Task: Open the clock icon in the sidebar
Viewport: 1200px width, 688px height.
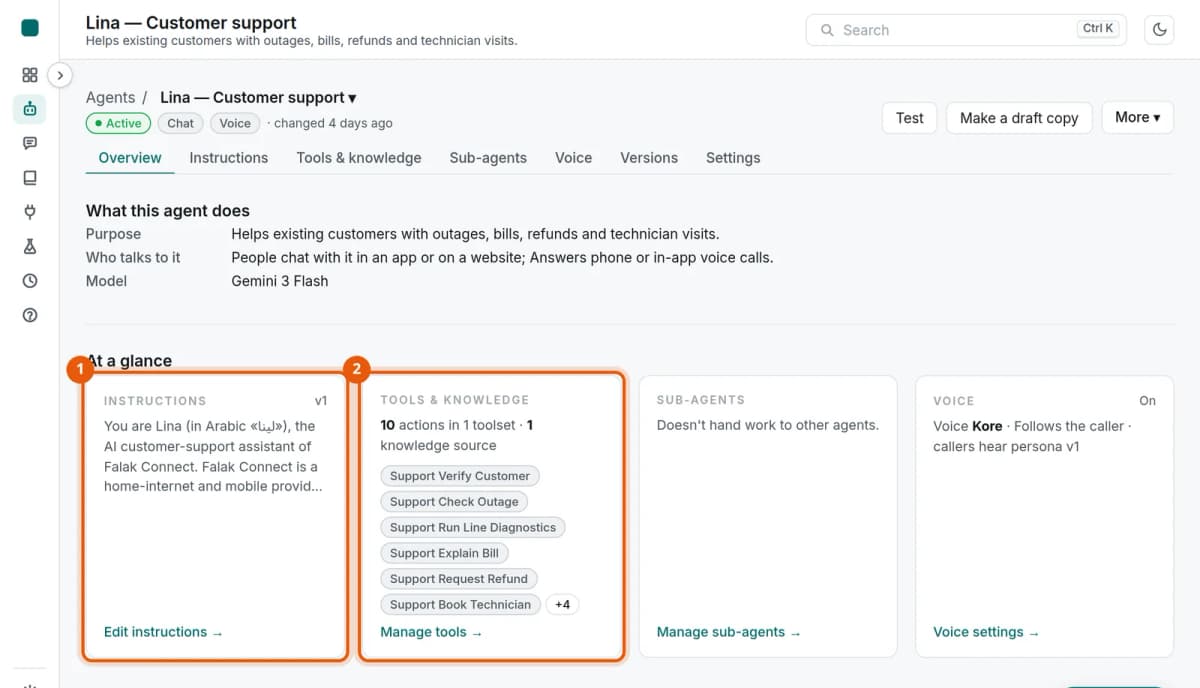Action: (30, 281)
